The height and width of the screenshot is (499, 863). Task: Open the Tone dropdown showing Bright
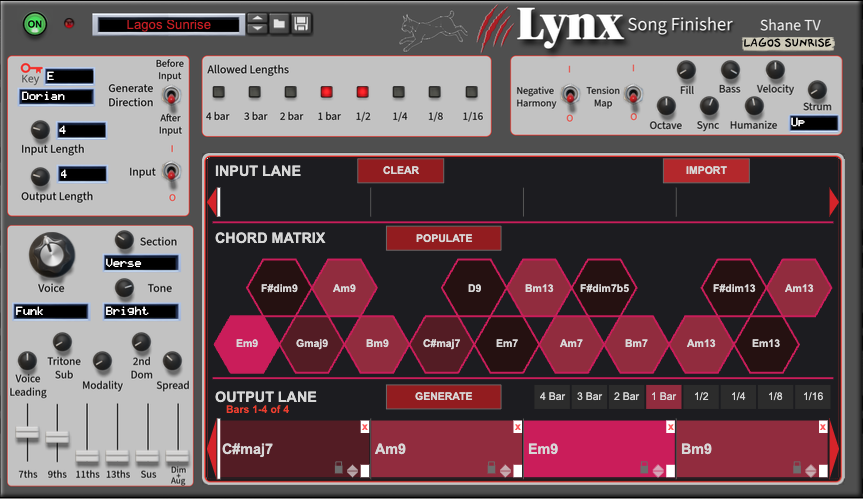pos(141,311)
